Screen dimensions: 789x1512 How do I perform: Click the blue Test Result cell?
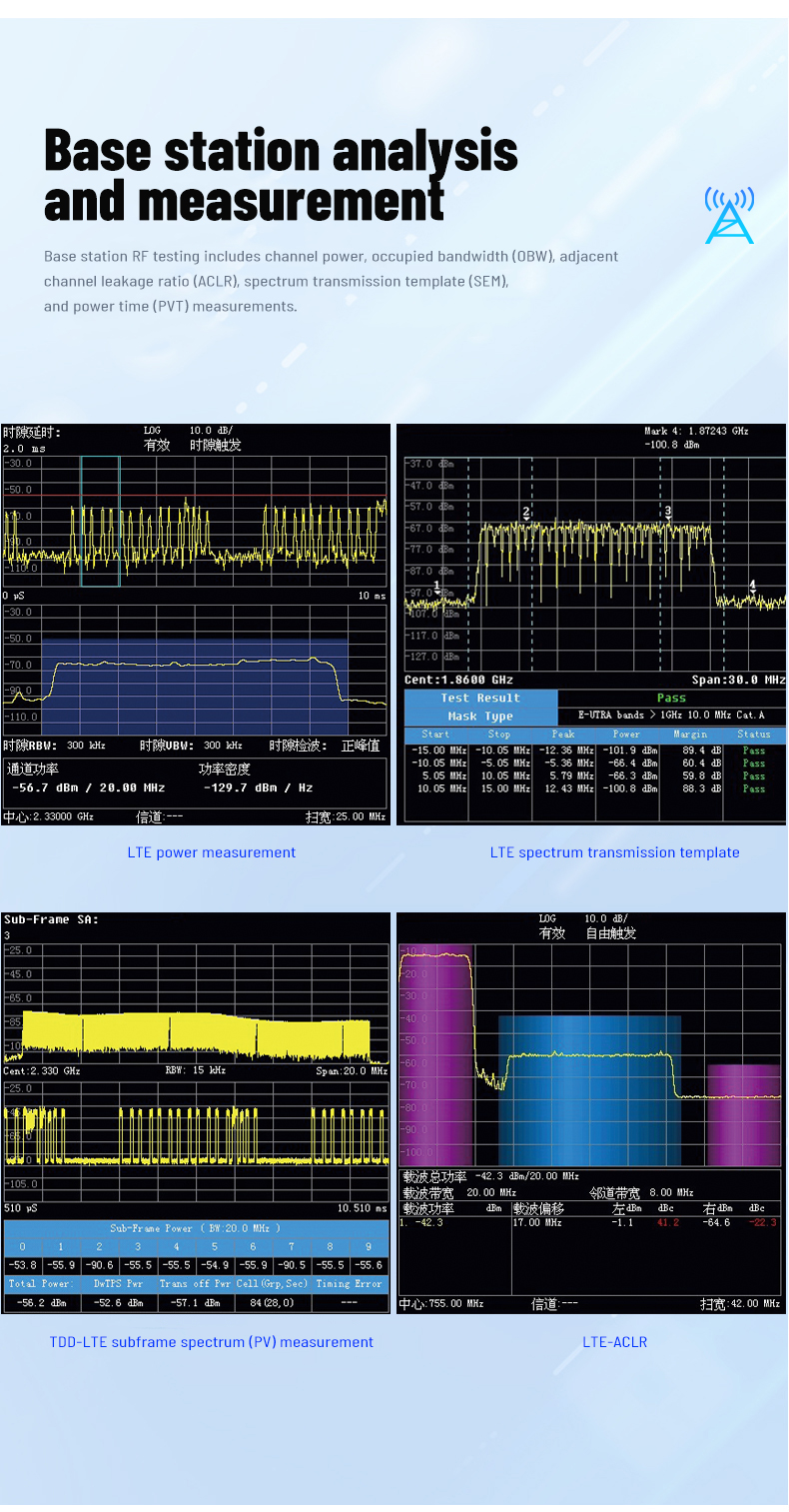pos(480,699)
